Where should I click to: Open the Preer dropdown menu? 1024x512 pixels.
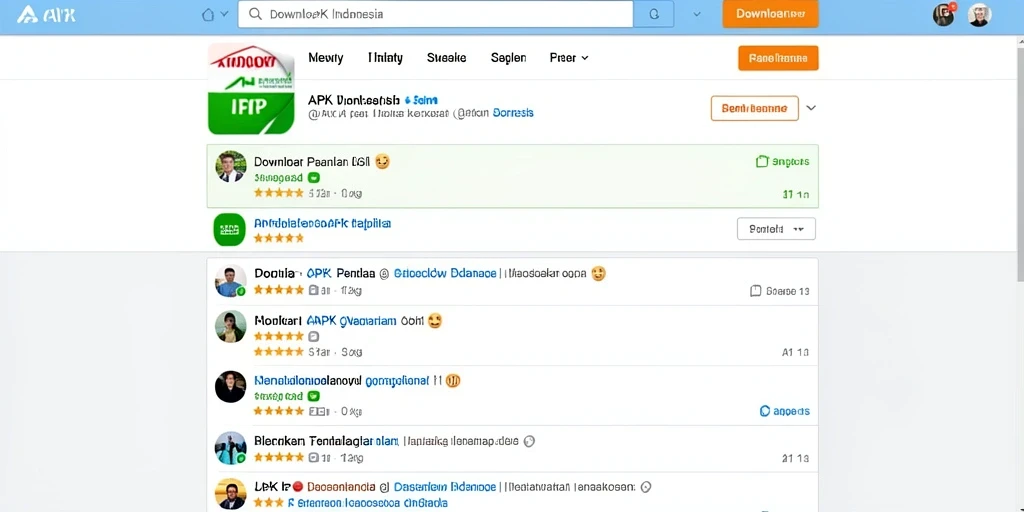click(x=569, y=57)
